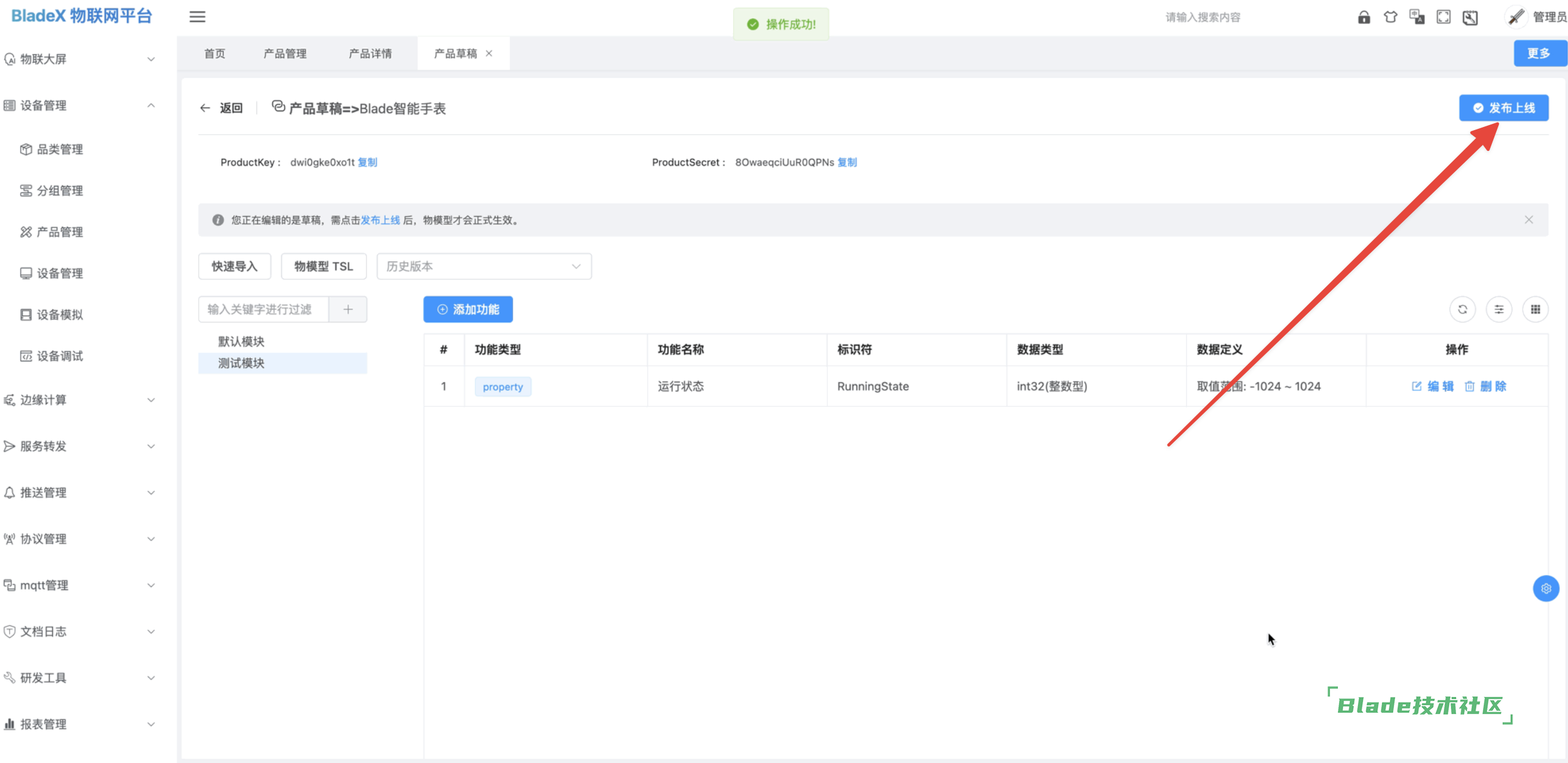
Task: Collapse sidebar with hamburger icon
Action: click(x=197, y=17)
